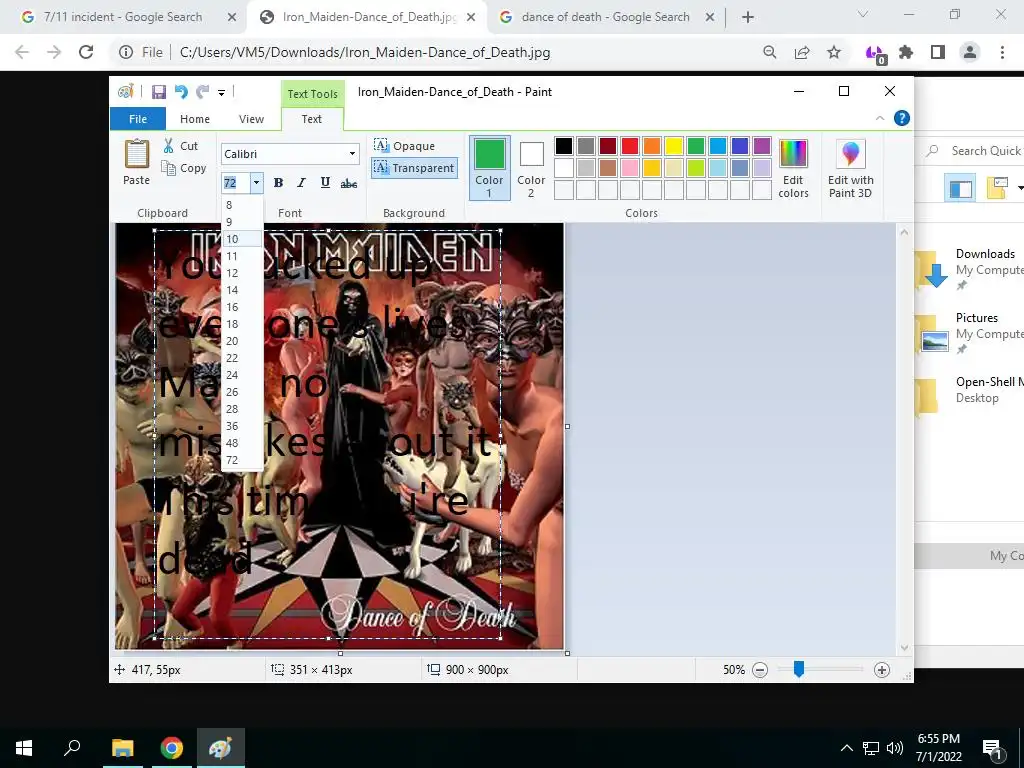Copy the selection in Paint

(184, 168)
